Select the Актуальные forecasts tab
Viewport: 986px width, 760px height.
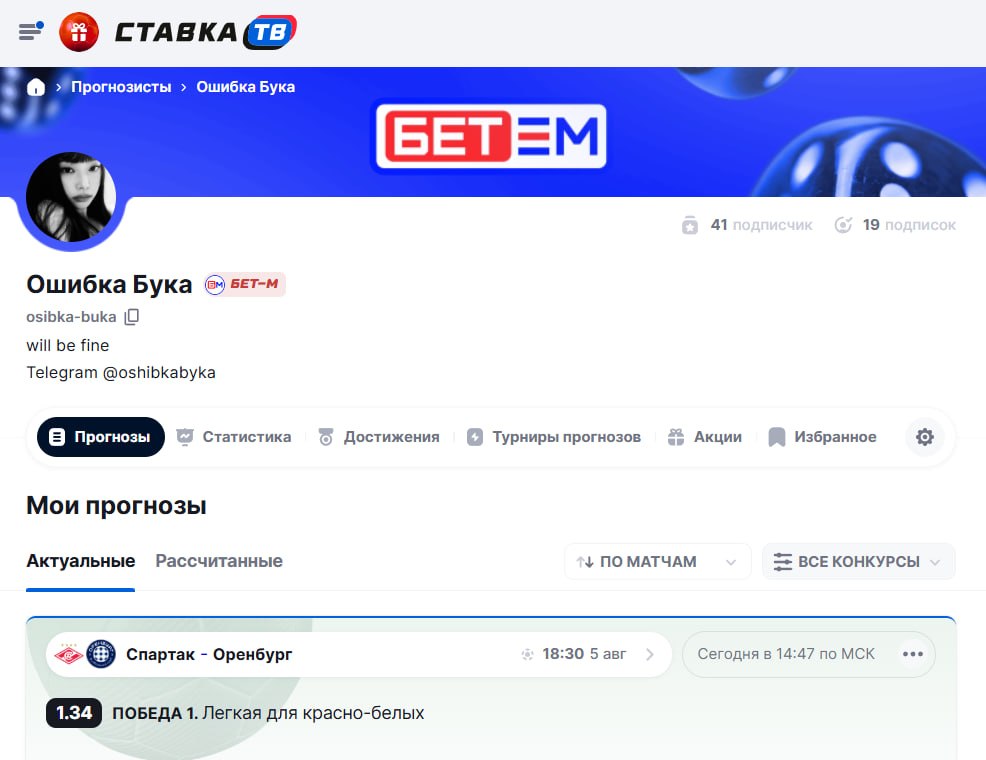80,561
